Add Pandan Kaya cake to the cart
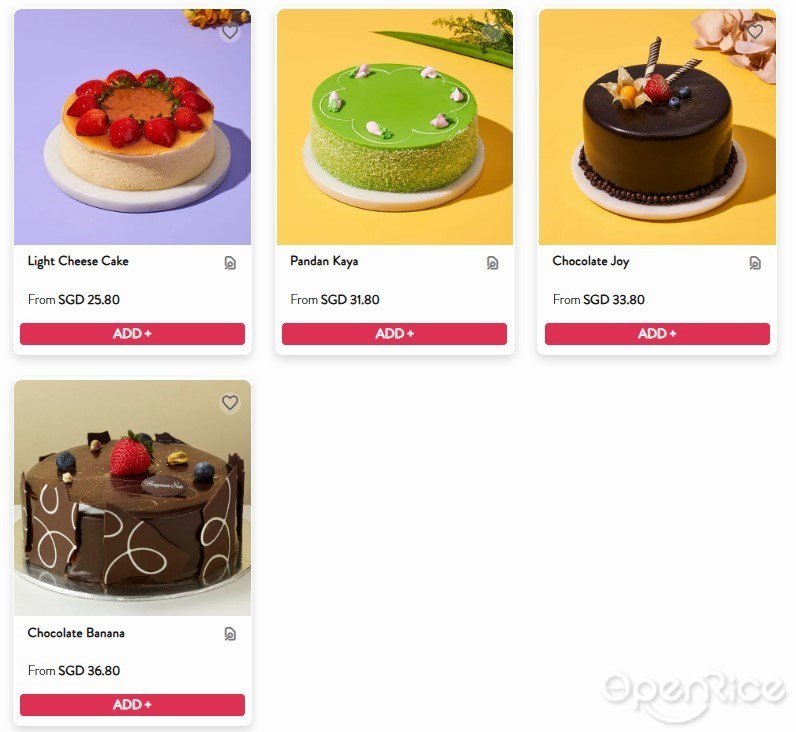Screen dimensions: 796x732 tap(394, 334)
